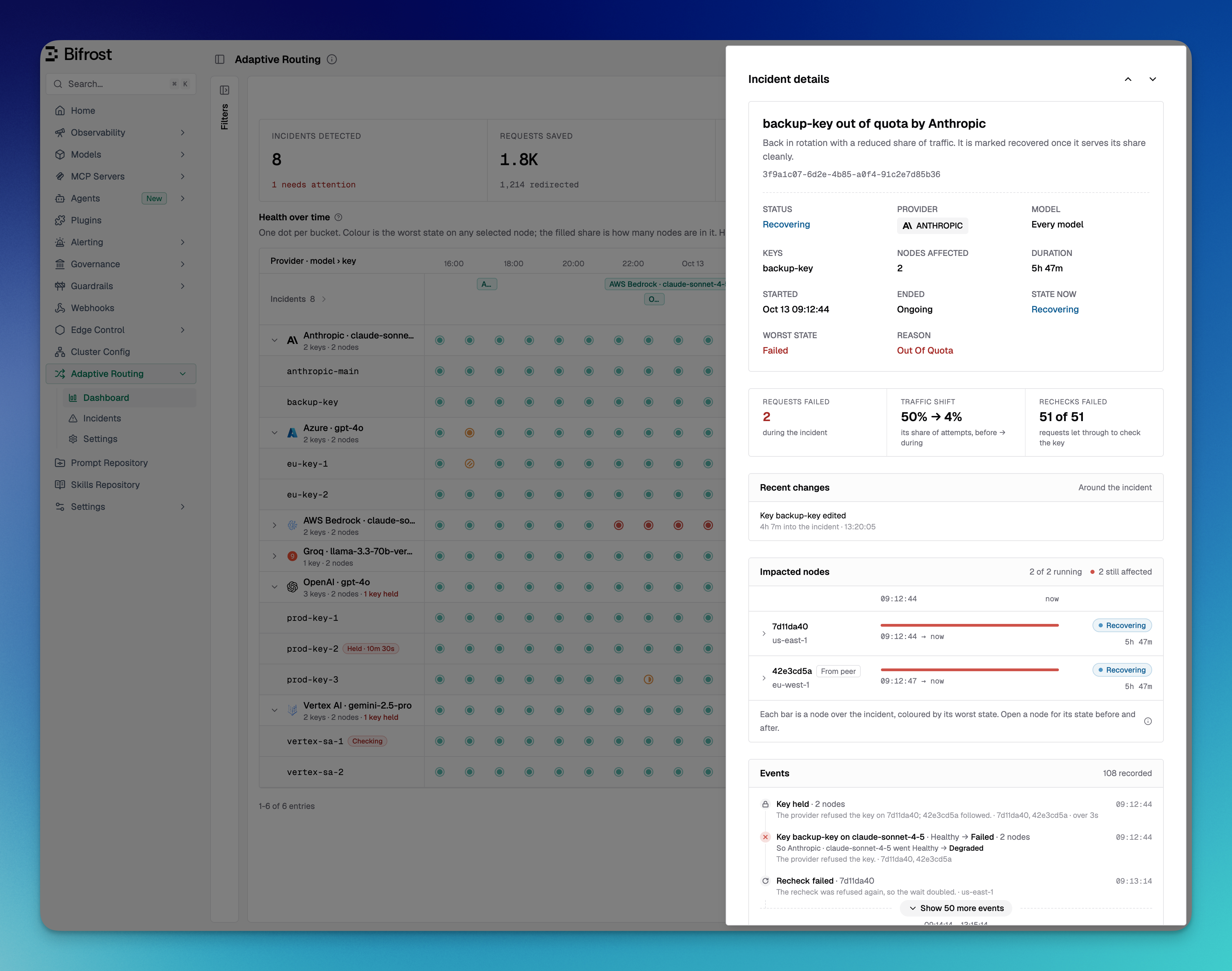The height and width of the screenshot is (971, 1232).
Task: Collapse the Adaptive Routing section
Action: pyautogui.click(x=183, y=373)
